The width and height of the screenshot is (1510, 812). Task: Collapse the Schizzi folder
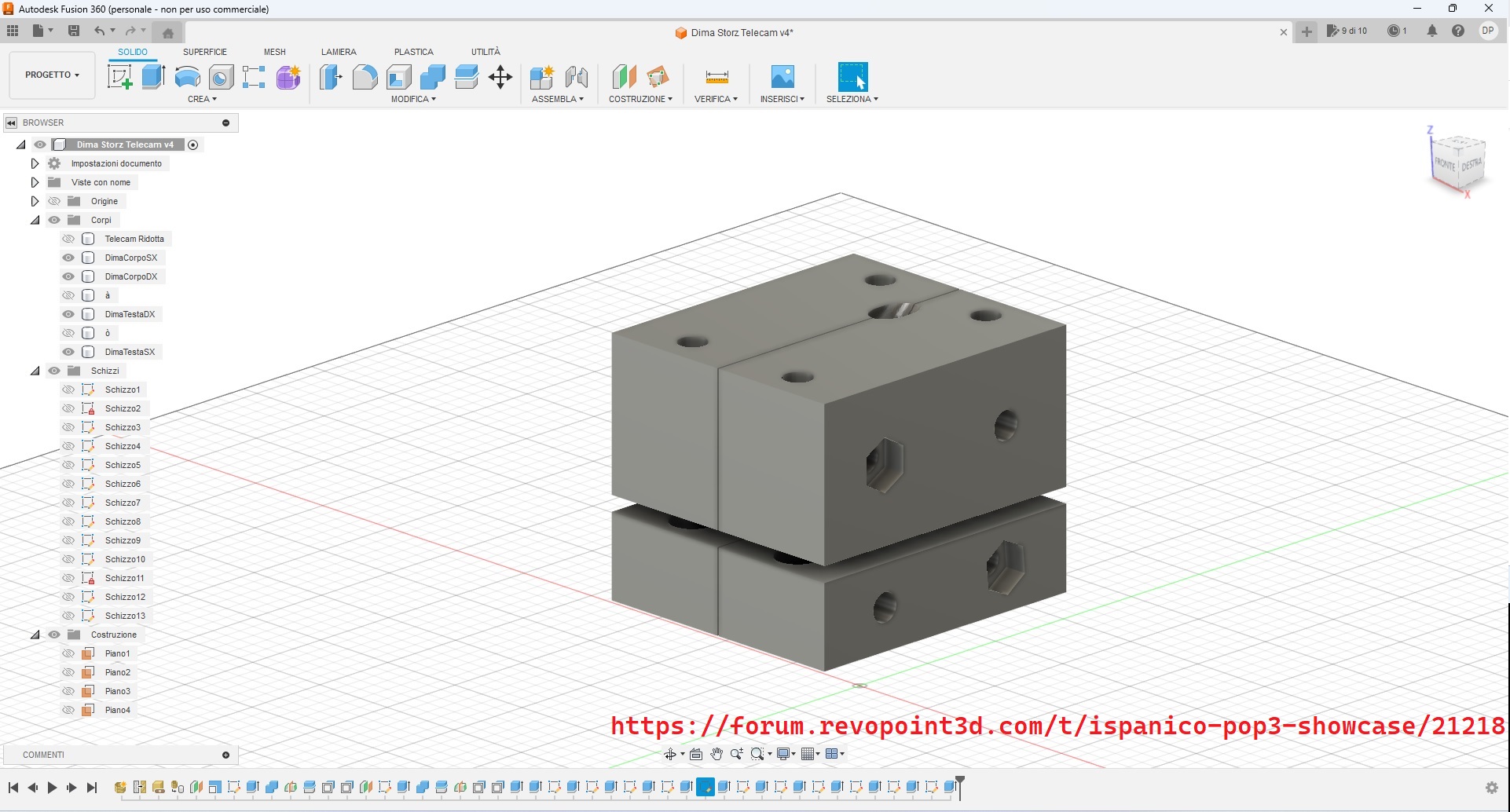pyautogui.click(x=35, y=371)
